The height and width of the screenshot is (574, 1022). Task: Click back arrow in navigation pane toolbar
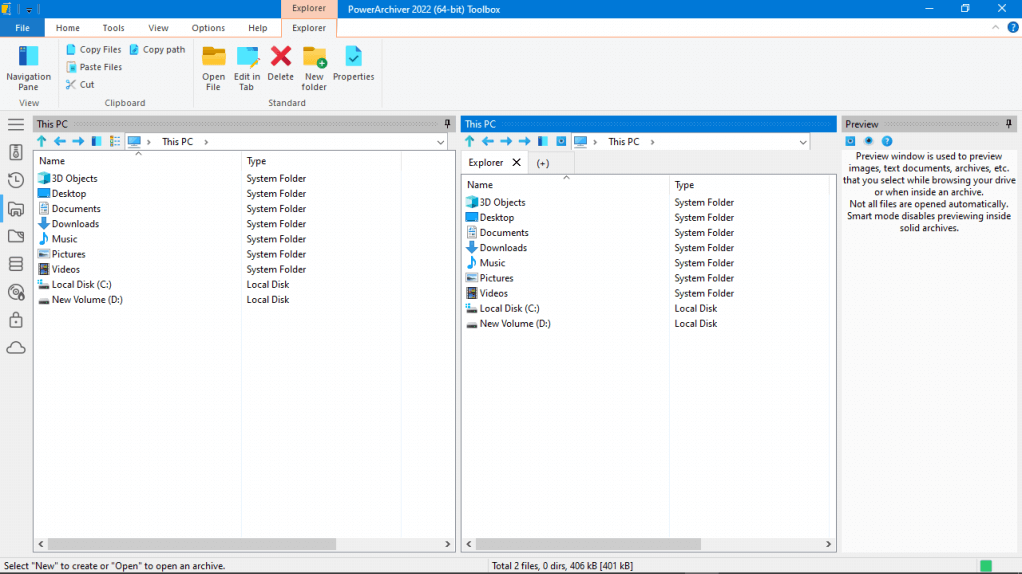coord(60,141)
